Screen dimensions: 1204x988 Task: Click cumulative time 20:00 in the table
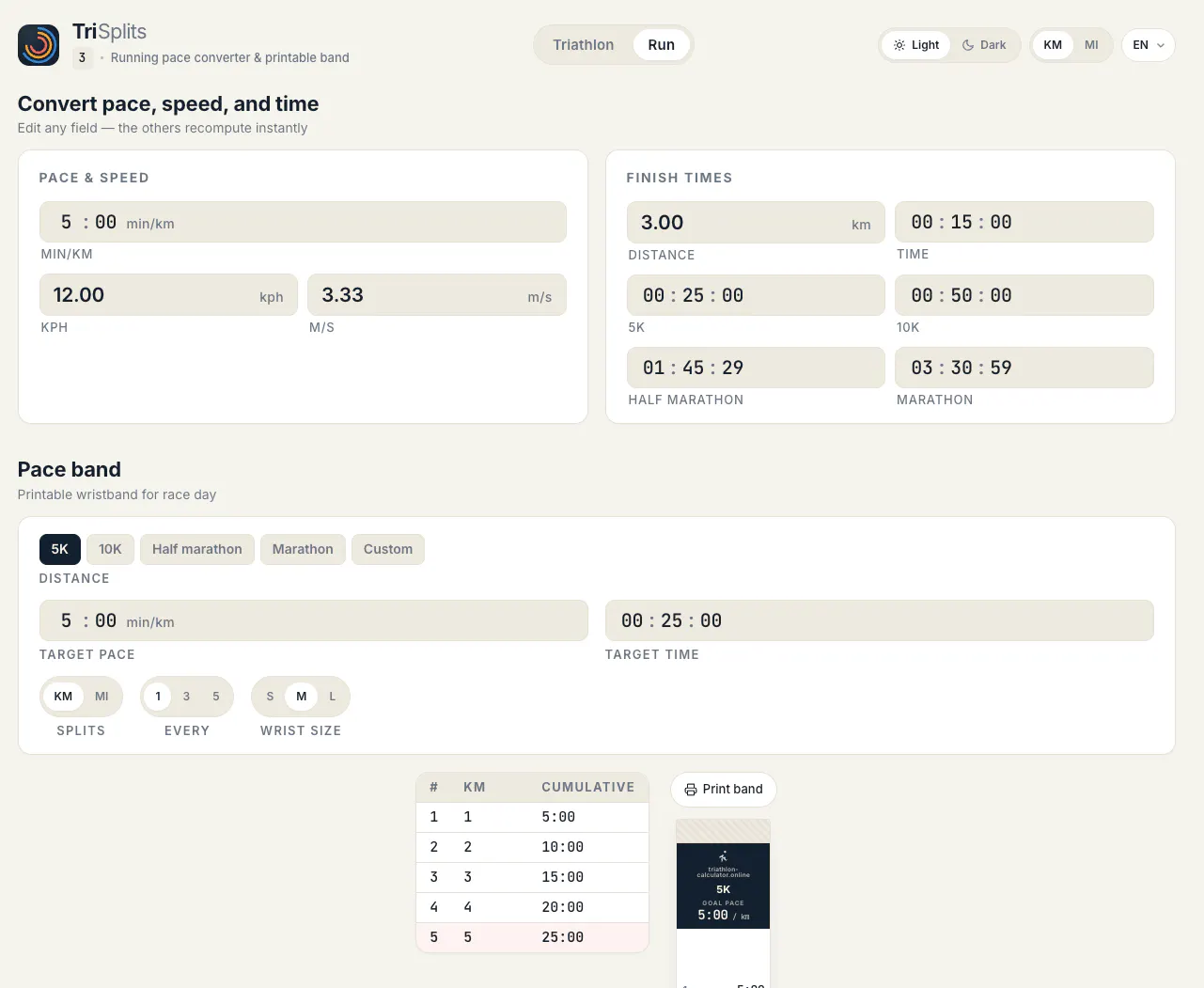562,907
